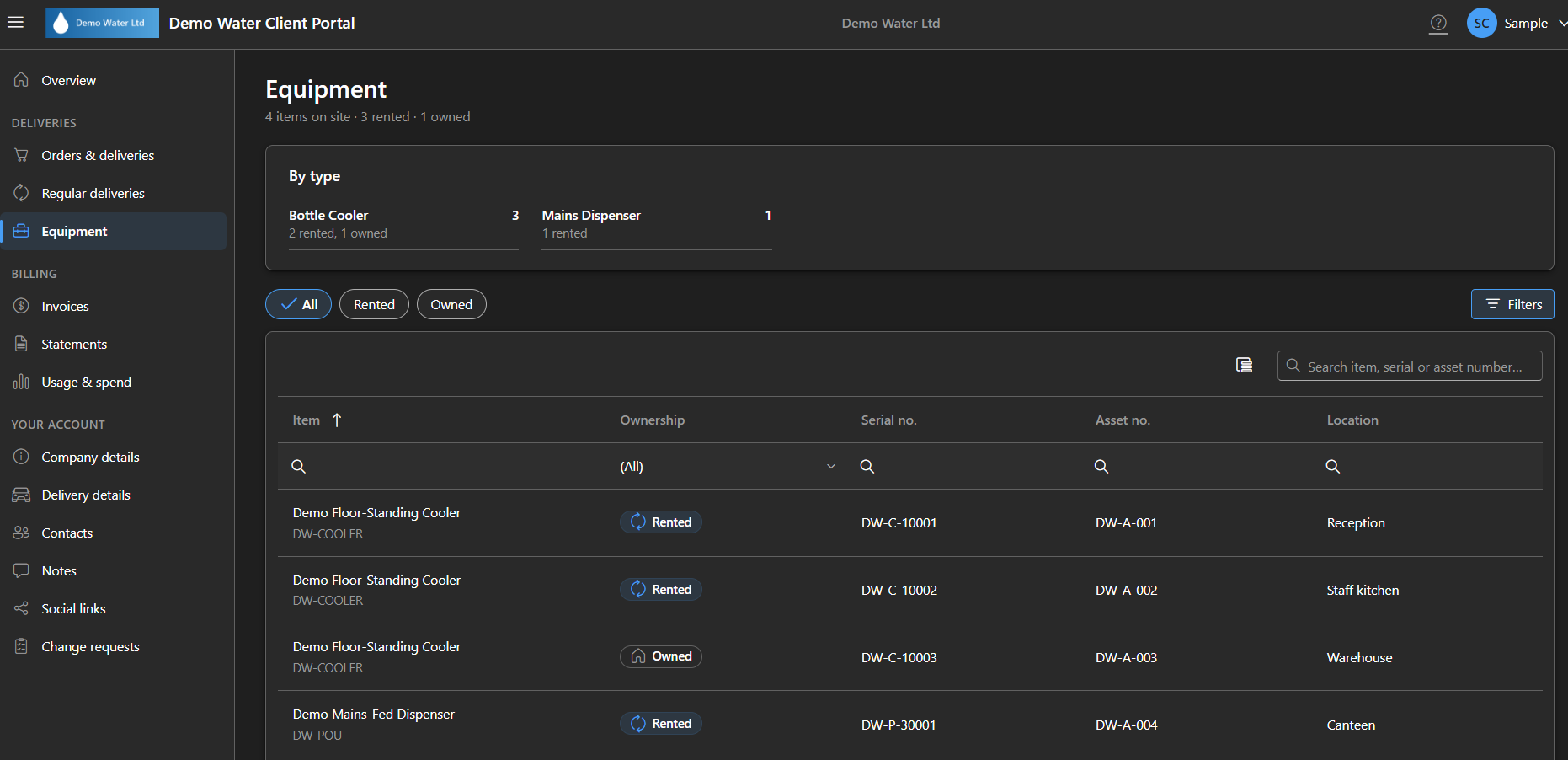Click the Social links share icon

click(x=21, y=608)
